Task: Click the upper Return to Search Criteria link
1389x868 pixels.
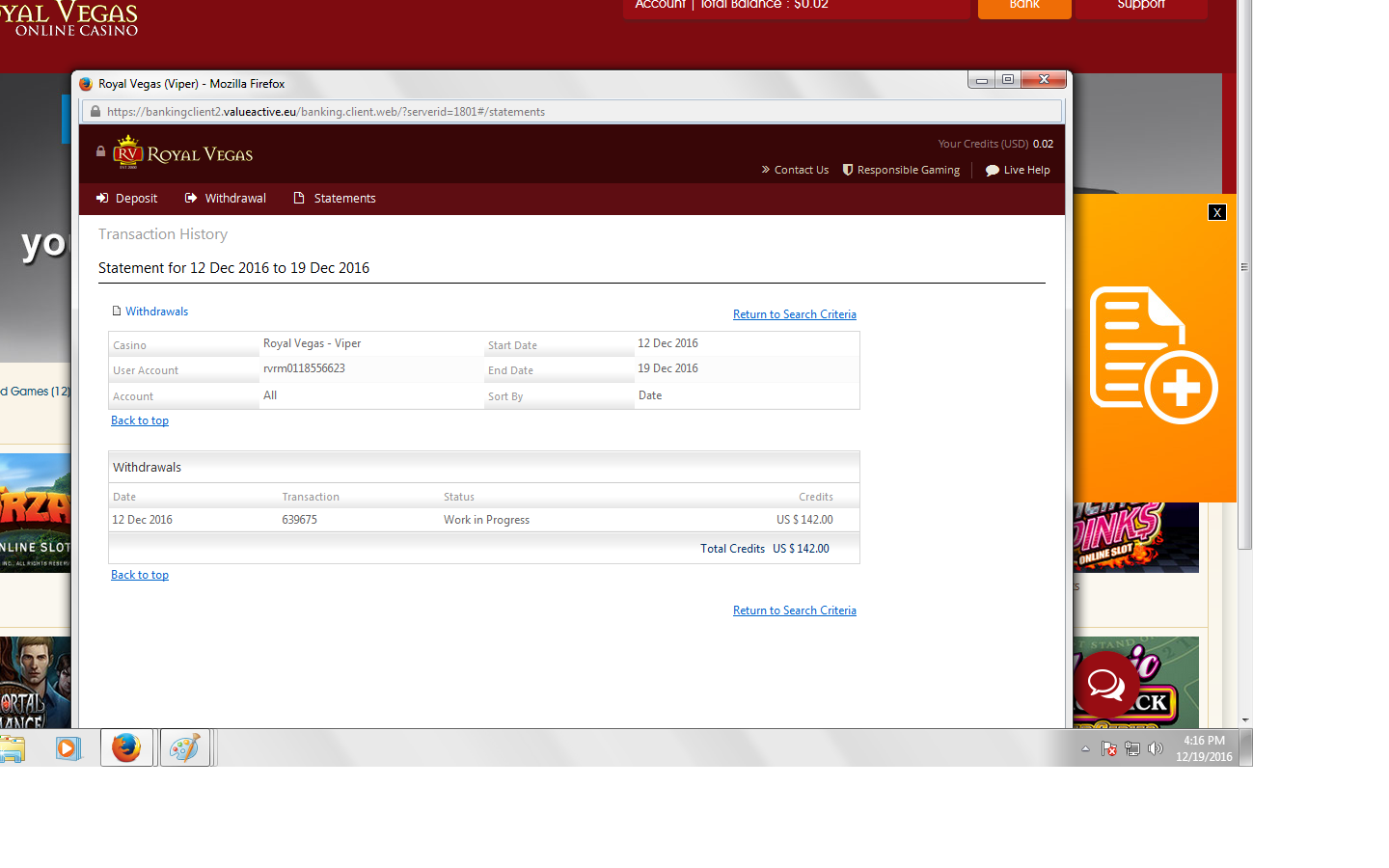Action: [795, 314]
